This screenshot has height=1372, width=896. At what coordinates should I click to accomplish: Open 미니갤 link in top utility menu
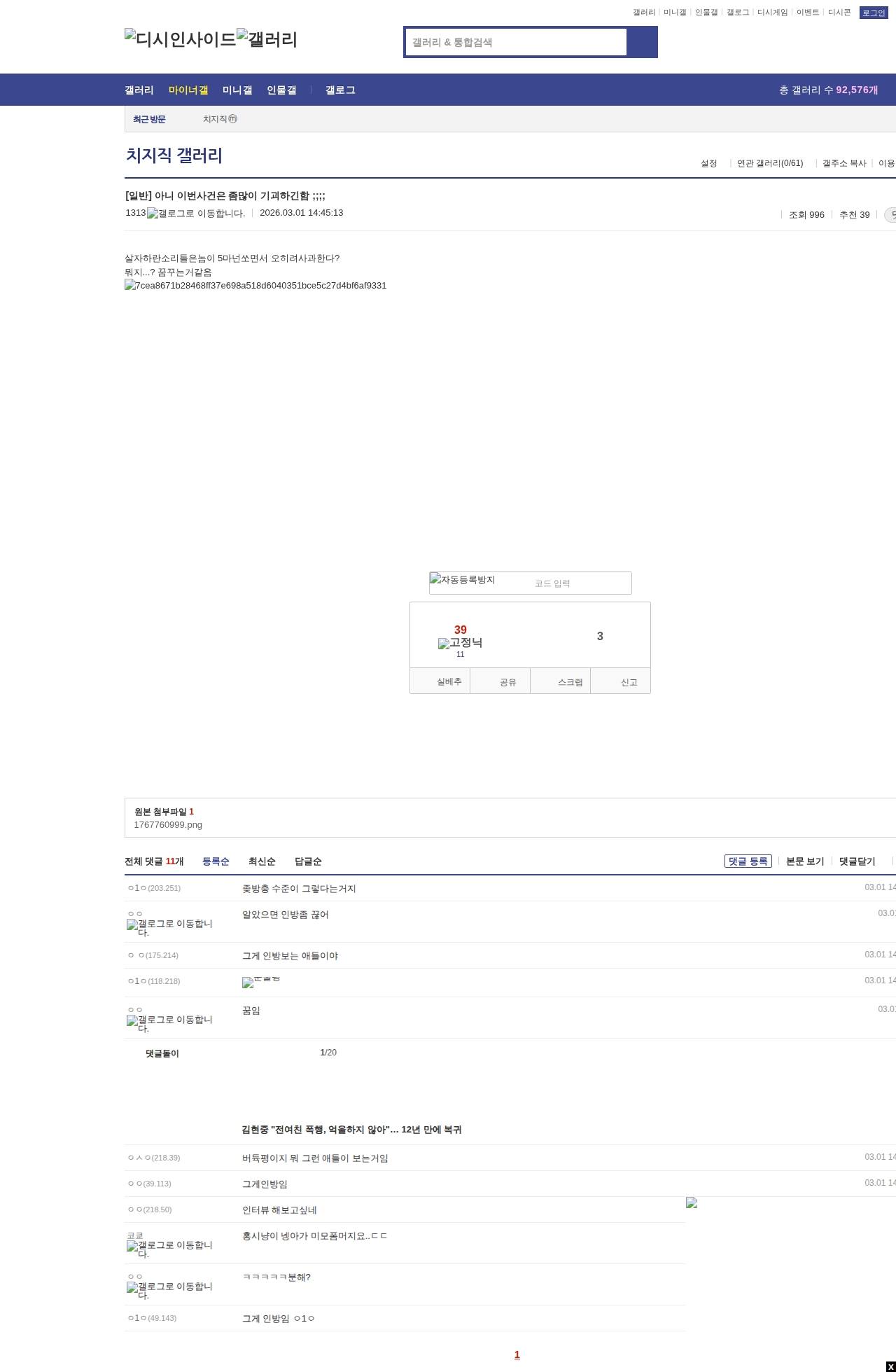(675, 13)
